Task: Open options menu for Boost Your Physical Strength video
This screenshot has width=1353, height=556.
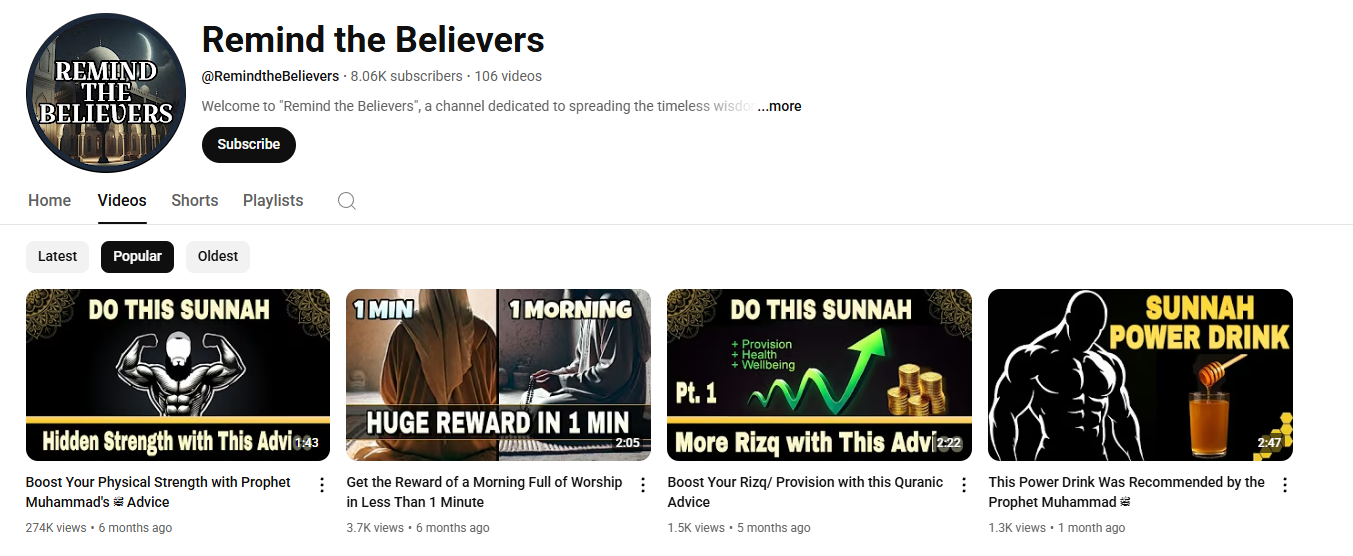Action: 322,485
